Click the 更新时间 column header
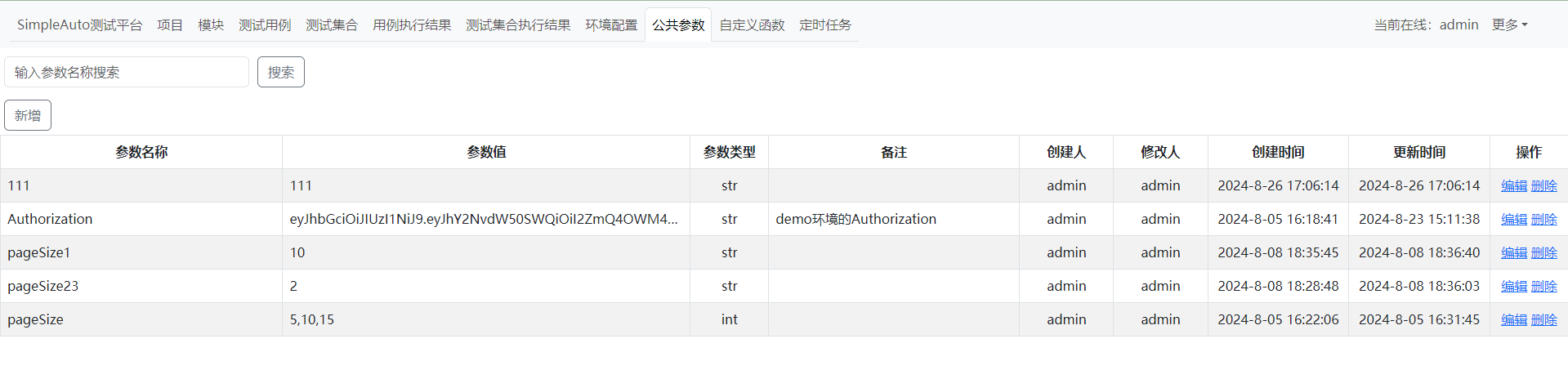 coord(1419,152)
